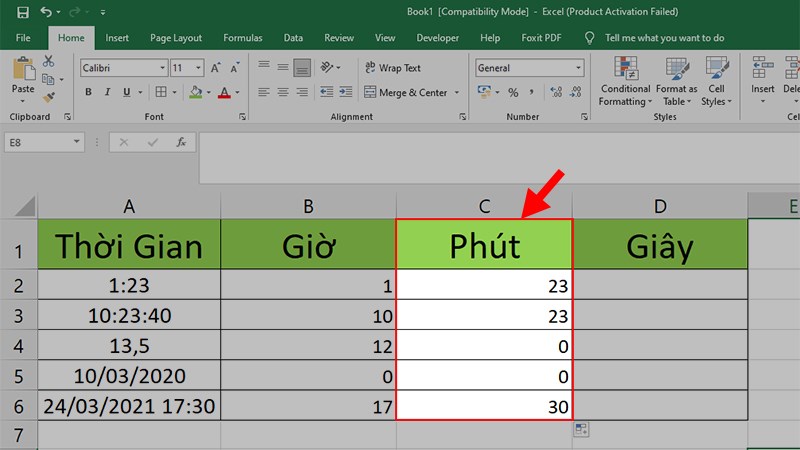Select row 4 header
Screen dimensions: 800x450
[x=19, y=346]
